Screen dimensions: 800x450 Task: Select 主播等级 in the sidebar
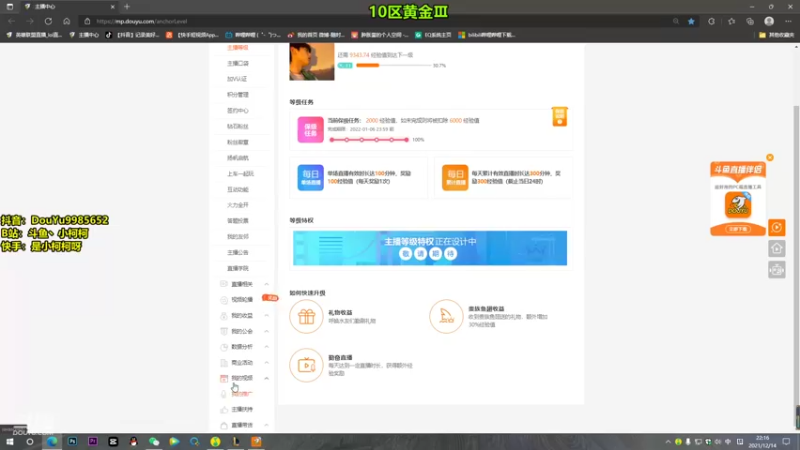pos(238,47)
